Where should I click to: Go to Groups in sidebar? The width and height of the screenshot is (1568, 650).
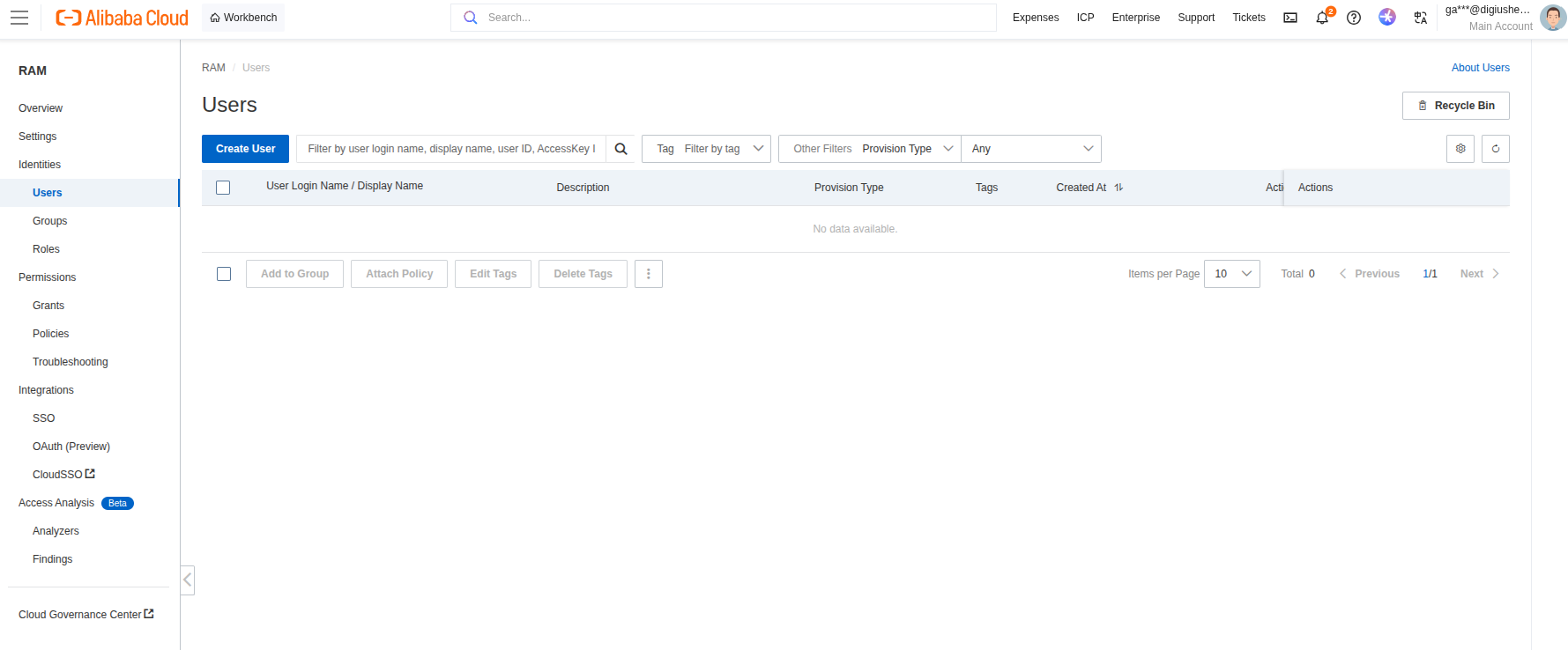coord(50,221)
